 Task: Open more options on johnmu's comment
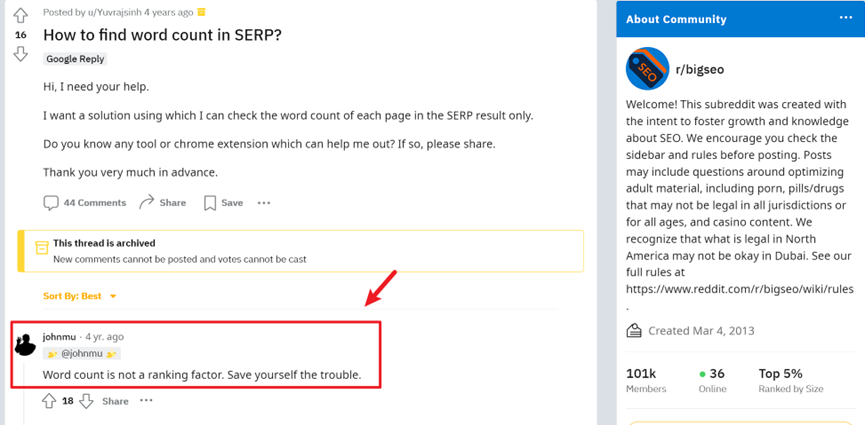[146, 401]
